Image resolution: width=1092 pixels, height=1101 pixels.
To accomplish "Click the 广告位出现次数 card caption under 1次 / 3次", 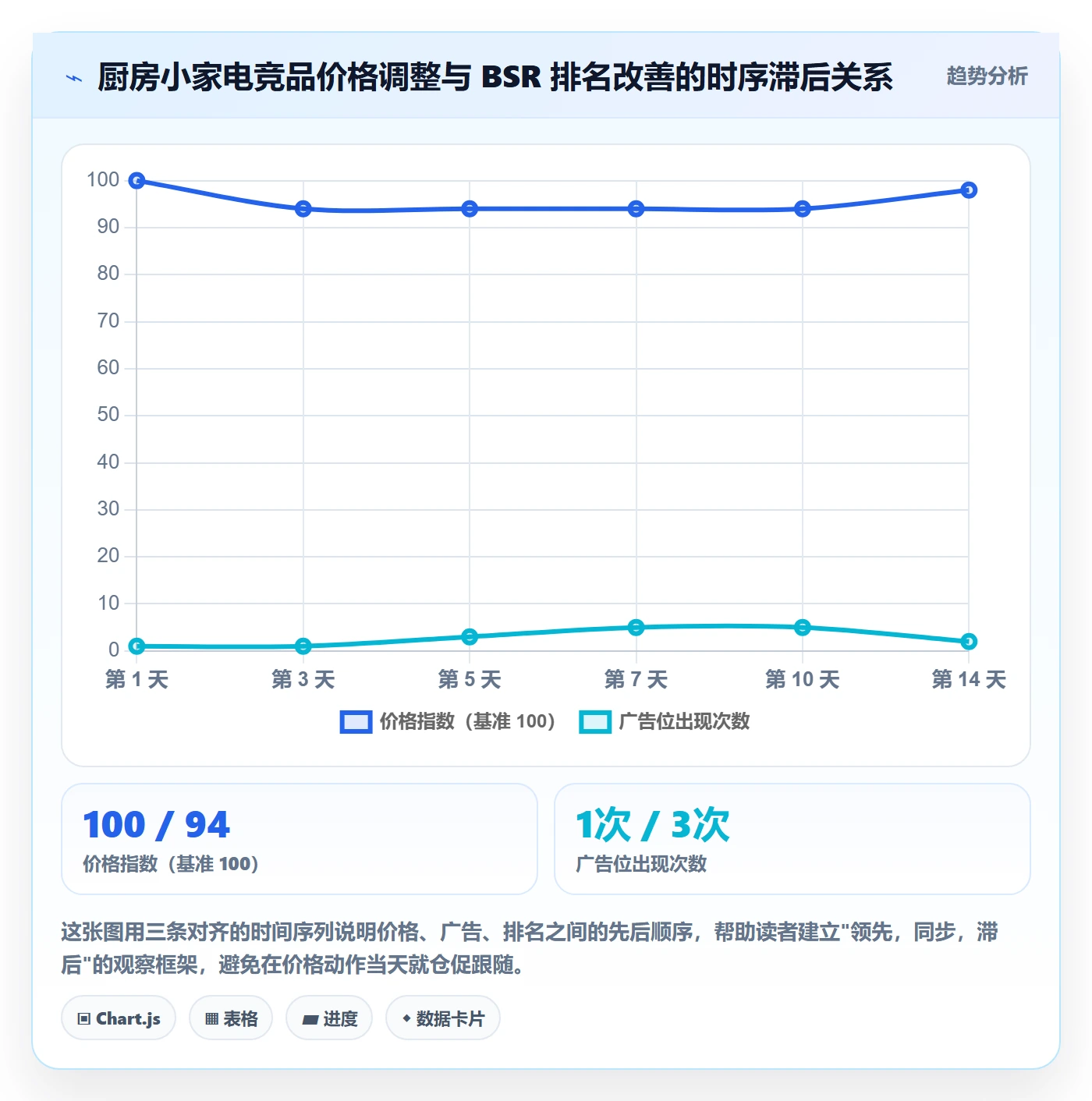I will (641, 864).
